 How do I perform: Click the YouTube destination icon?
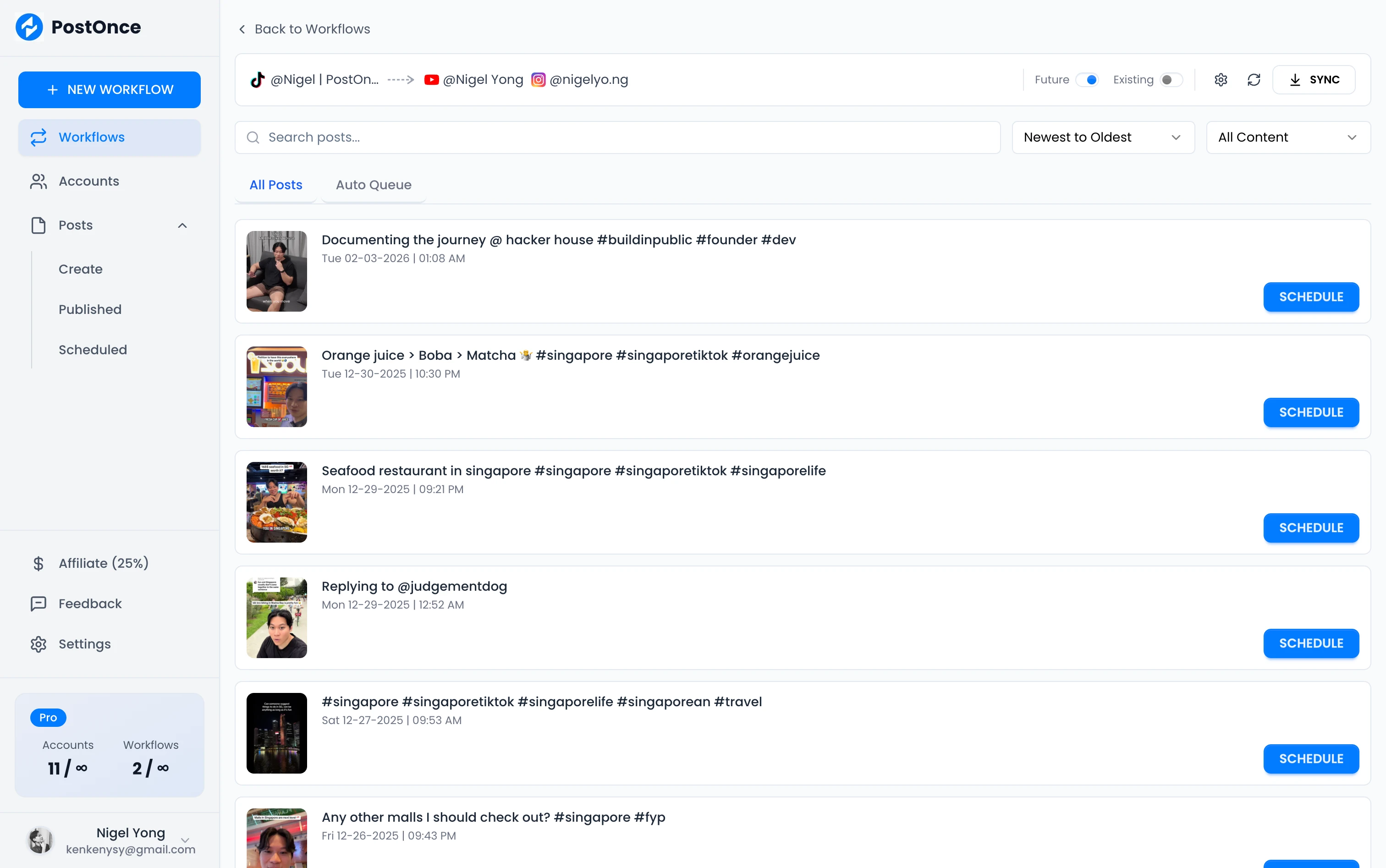[431, 80]
